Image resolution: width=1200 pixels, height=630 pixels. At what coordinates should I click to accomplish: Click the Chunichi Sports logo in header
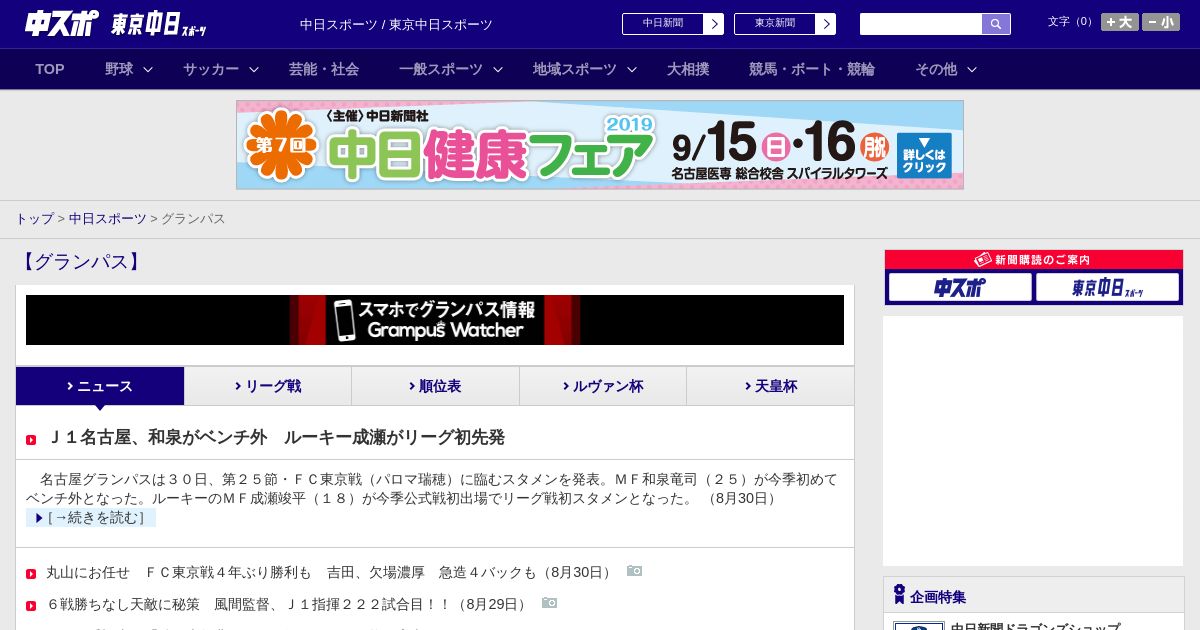pyautogui.click(x=62, y=23)
